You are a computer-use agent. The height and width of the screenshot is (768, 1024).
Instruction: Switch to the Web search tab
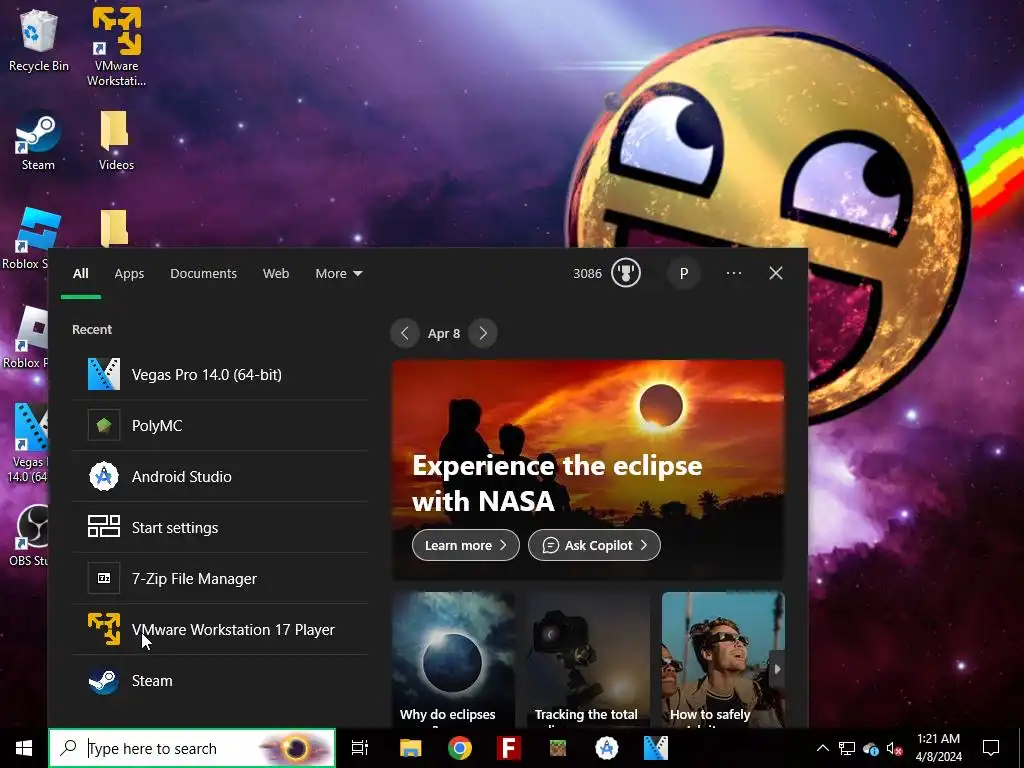point(276,274)
